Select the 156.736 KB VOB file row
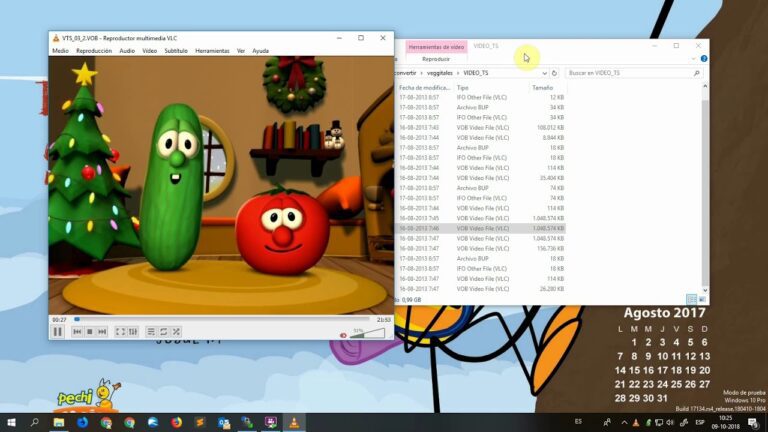Viewport: 768px width, 432px height. [480, 249]
